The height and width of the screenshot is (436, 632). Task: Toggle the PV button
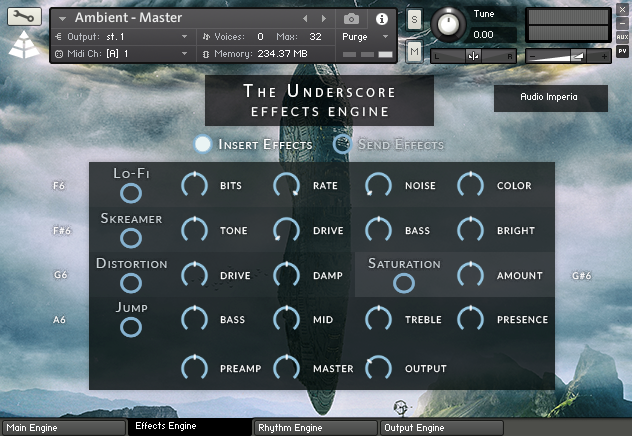point(622,51)
